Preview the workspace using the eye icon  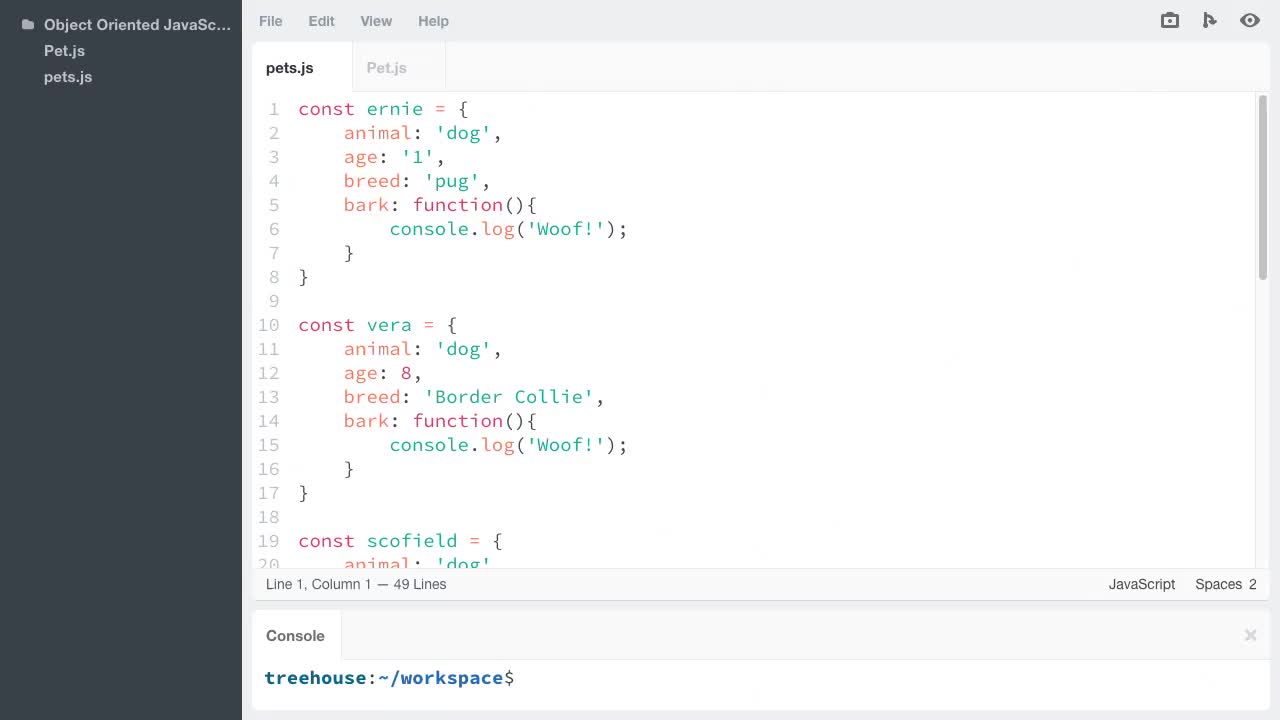pos(1250,20)
